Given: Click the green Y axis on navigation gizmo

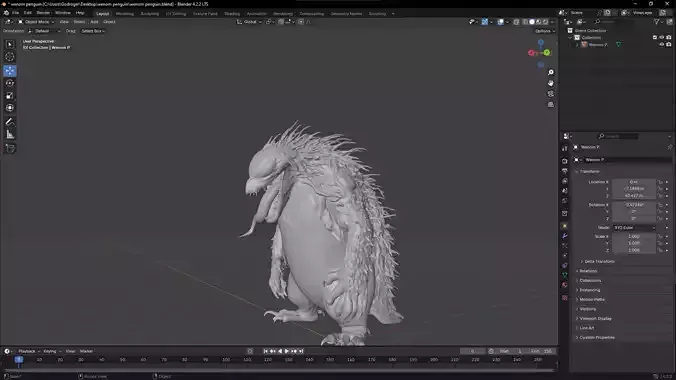Looking at the screenshot, I should coord(547,53).
